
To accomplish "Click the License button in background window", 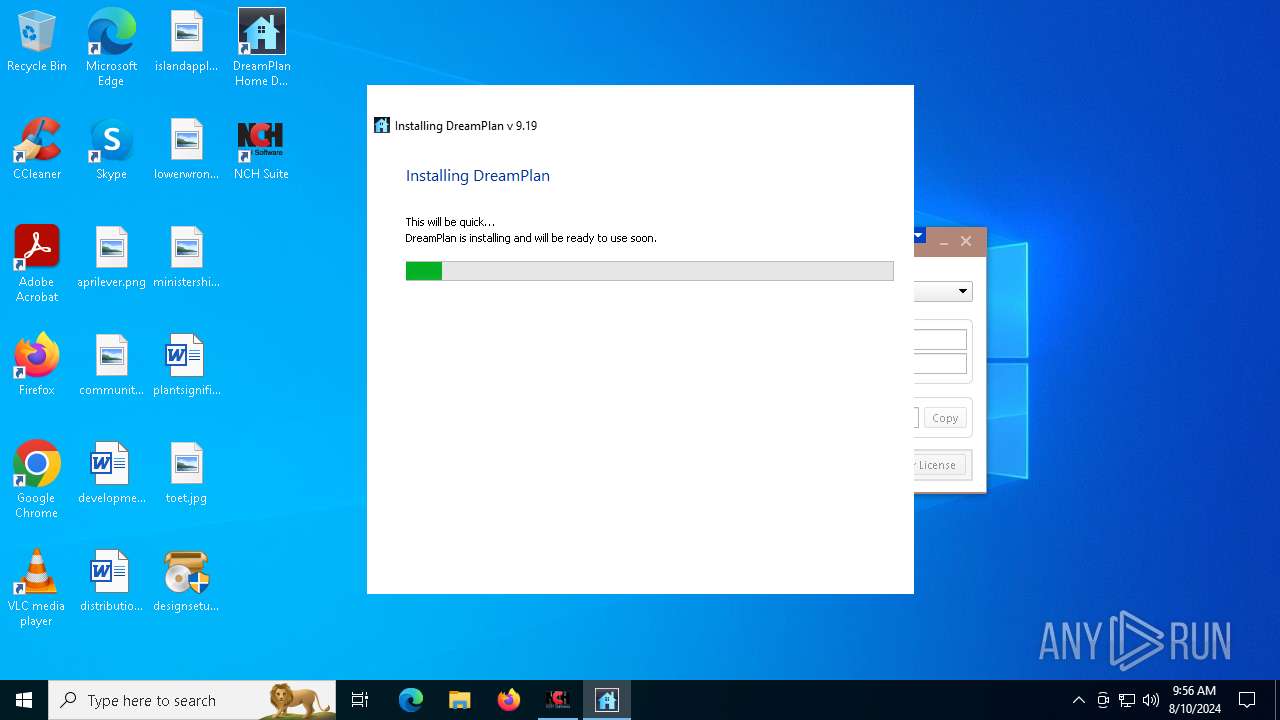I will tap(941, 465).
